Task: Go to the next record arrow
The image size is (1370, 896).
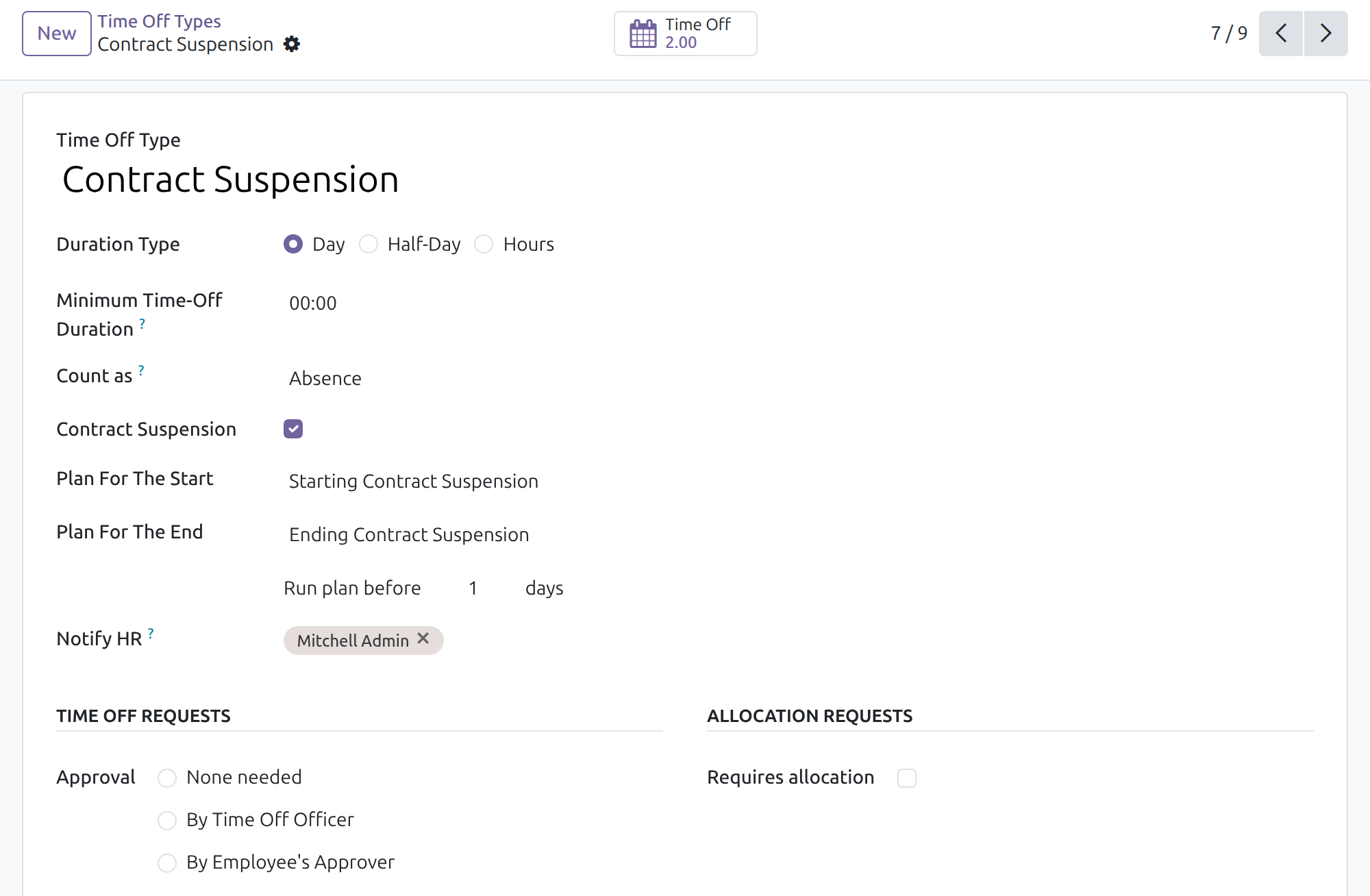Action: click(1326, 34)
